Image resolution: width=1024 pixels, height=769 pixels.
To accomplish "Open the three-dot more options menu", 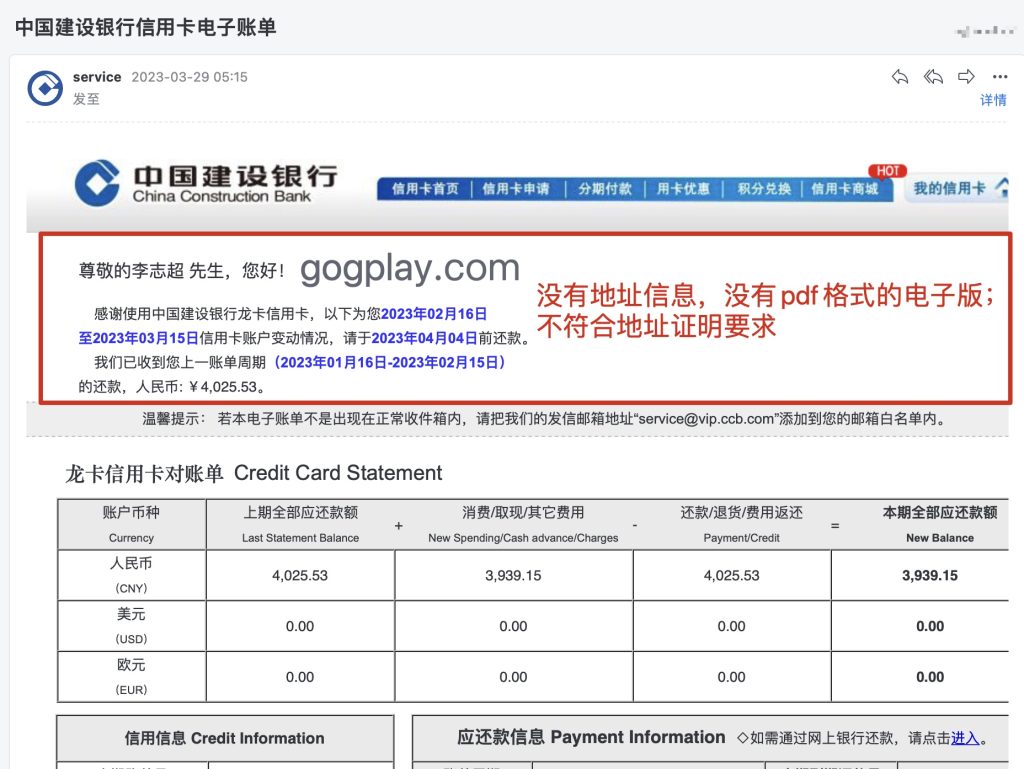I will 999,77.
